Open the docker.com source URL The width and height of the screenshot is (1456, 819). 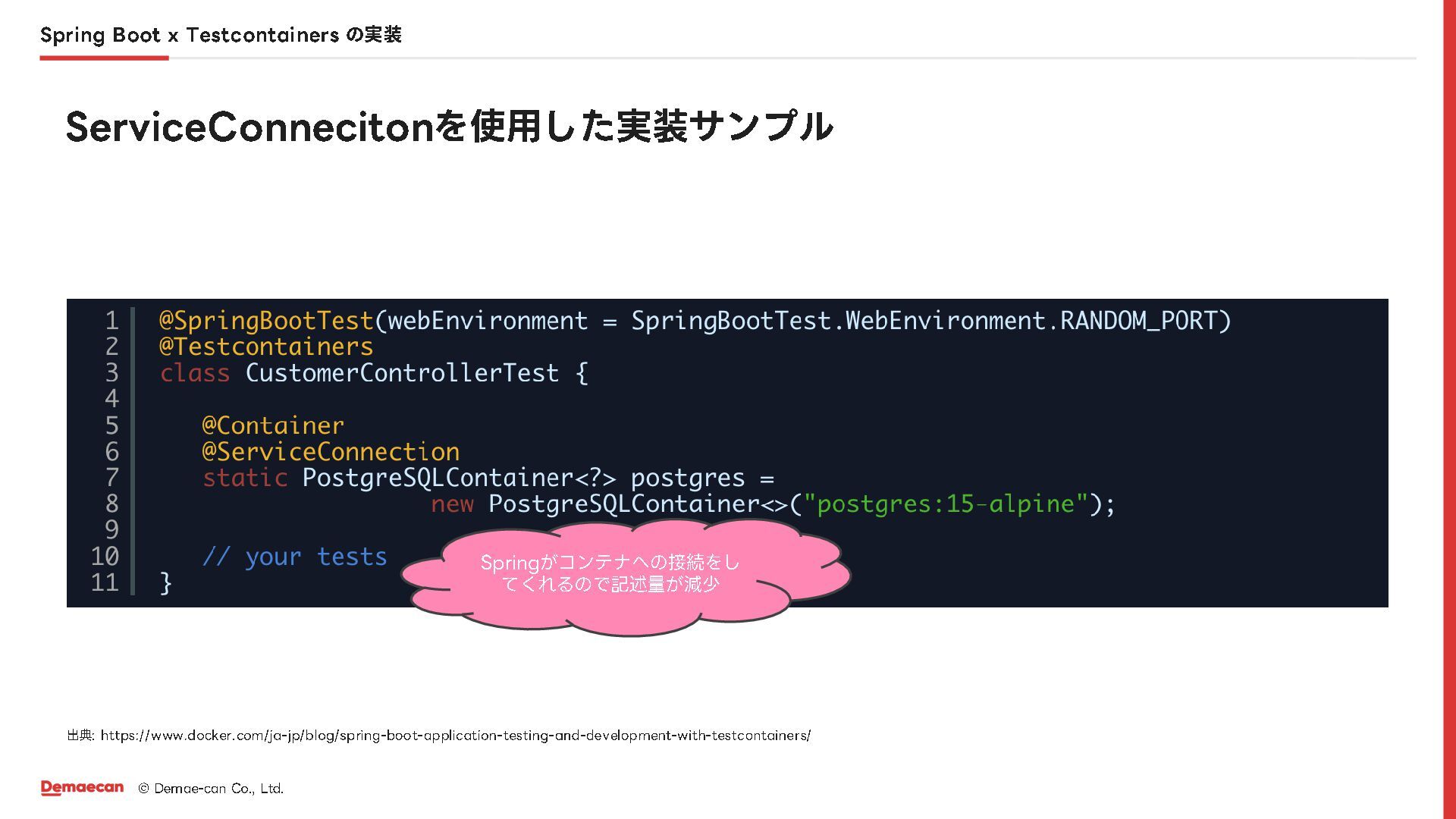point(455,735)
